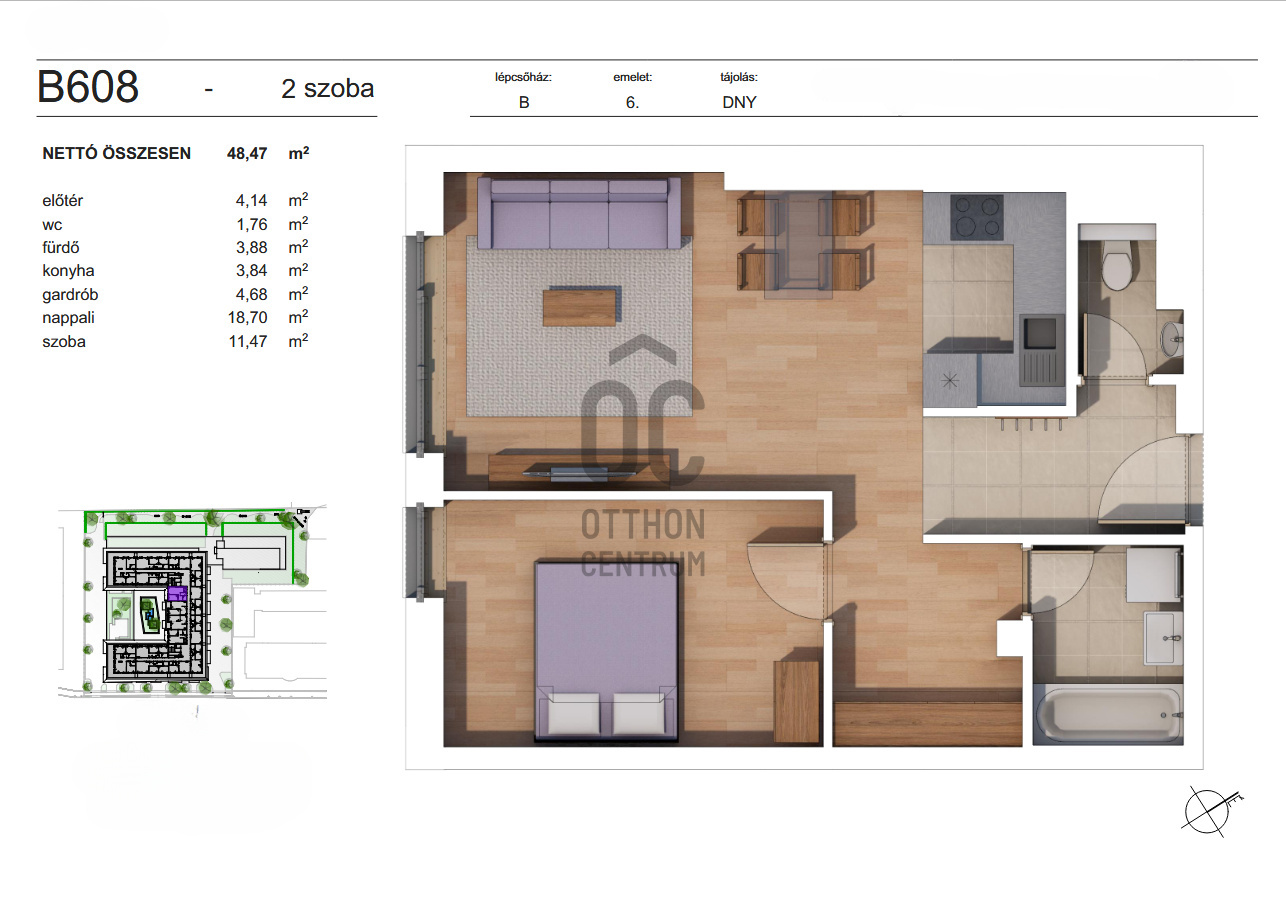
Task: Select the small washbasin in the WC
Action: point(1171,336)
